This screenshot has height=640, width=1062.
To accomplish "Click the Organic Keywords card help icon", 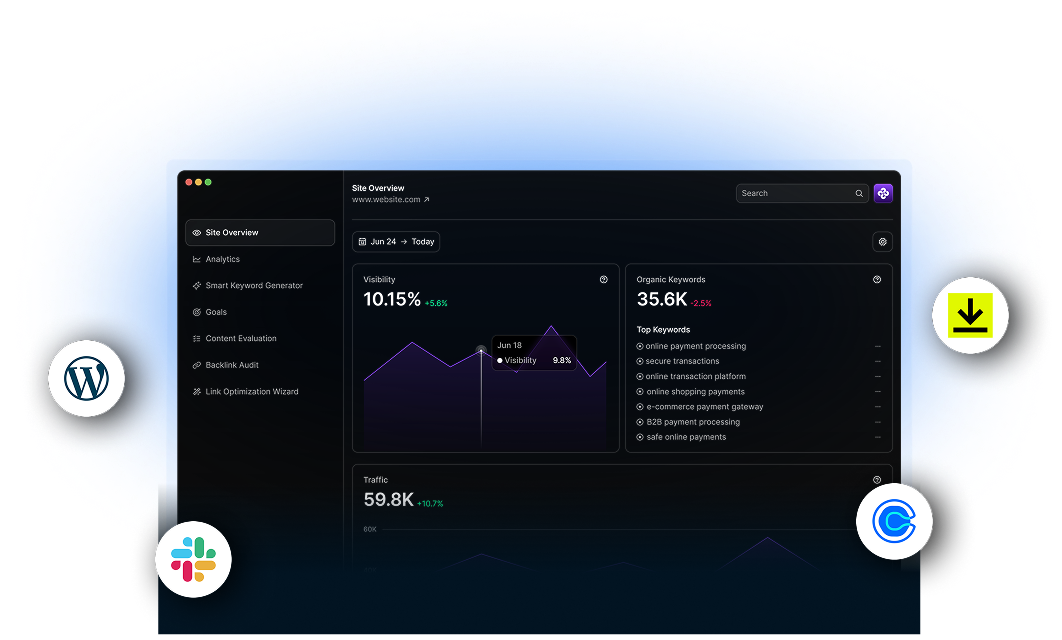I will tap(876, 279).
